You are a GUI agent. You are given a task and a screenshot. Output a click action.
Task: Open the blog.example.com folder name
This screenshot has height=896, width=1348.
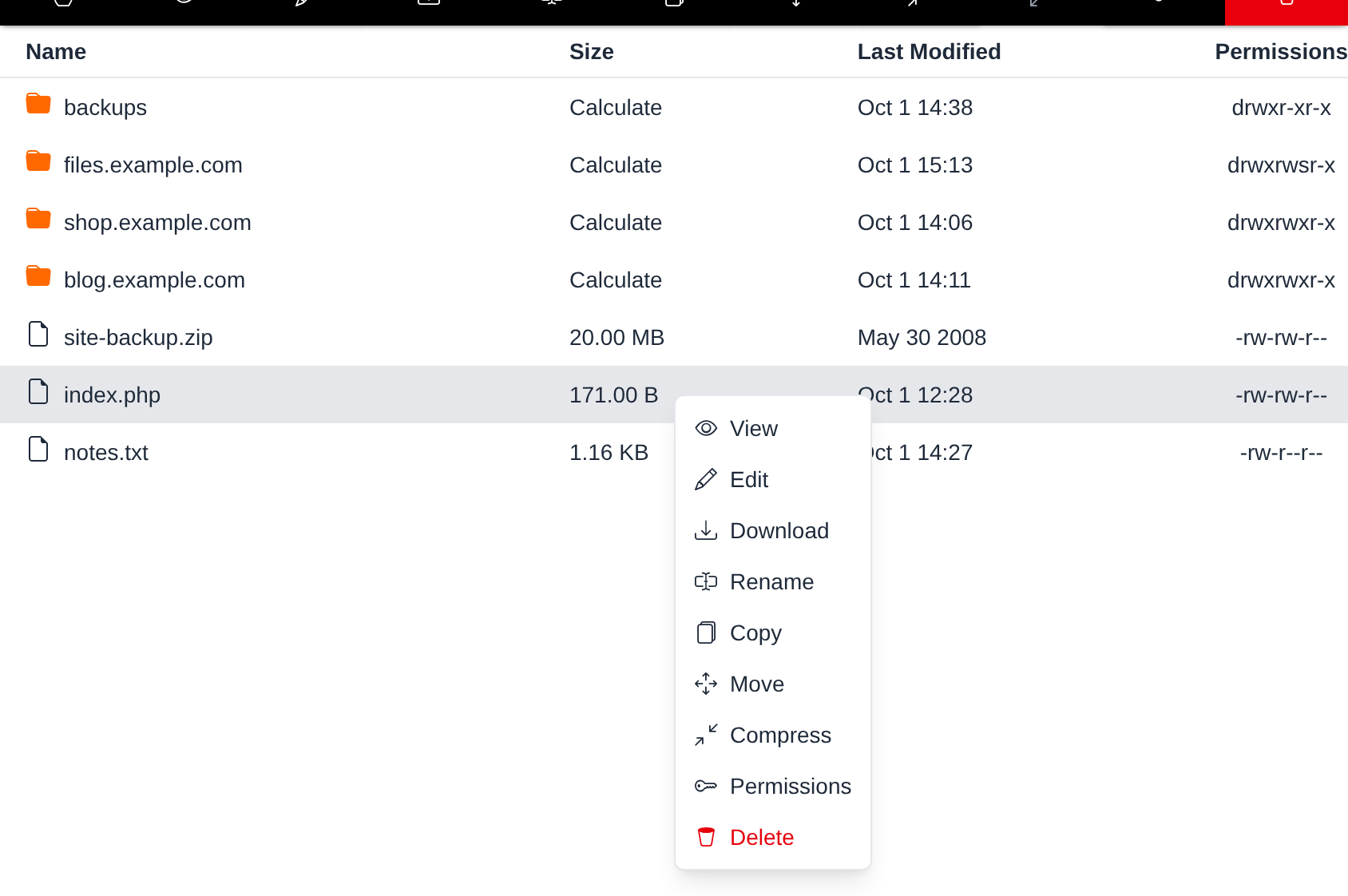154,280
